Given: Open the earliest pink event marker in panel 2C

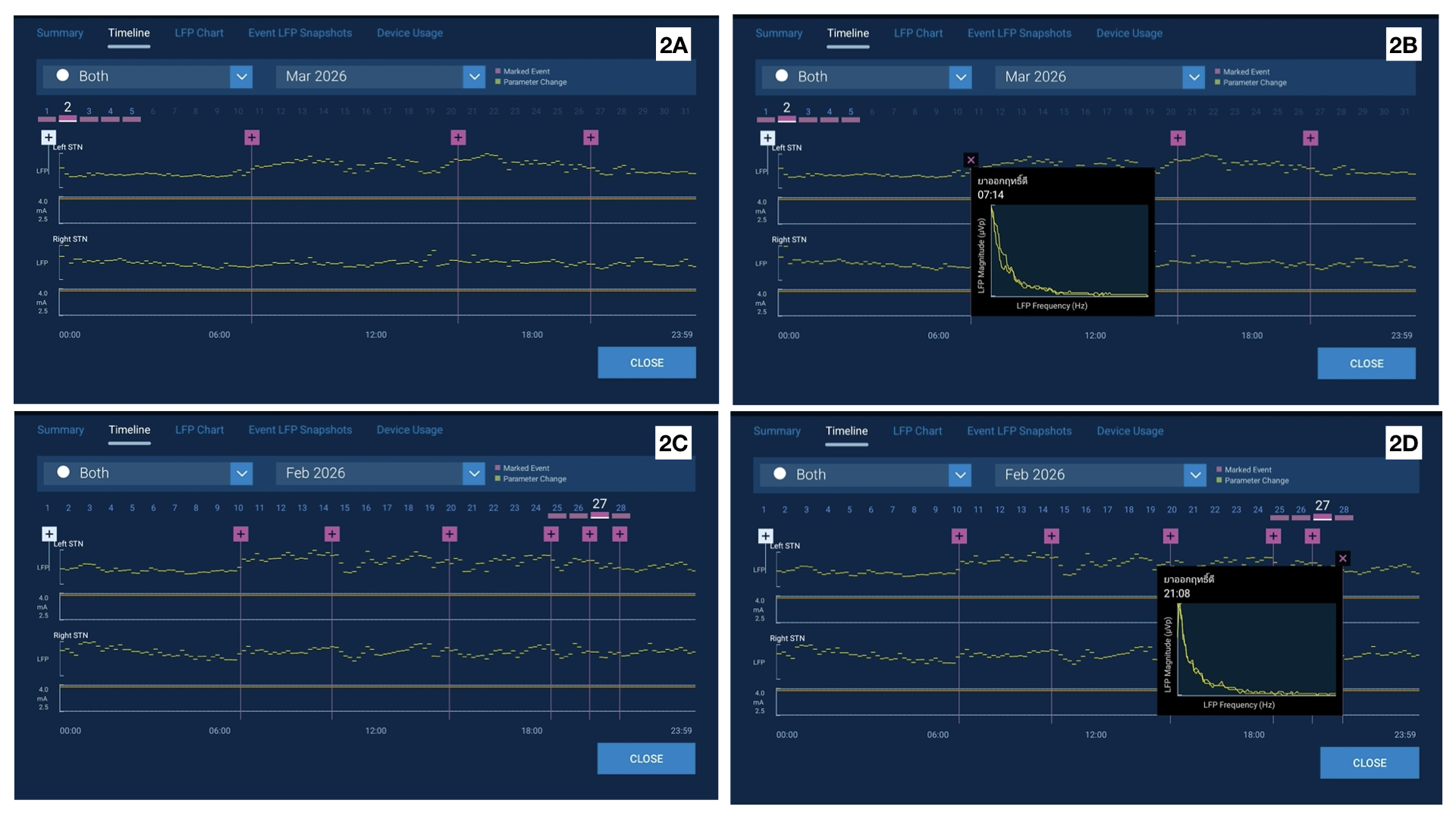Looking at the screenshot, I should coord(240,534).
